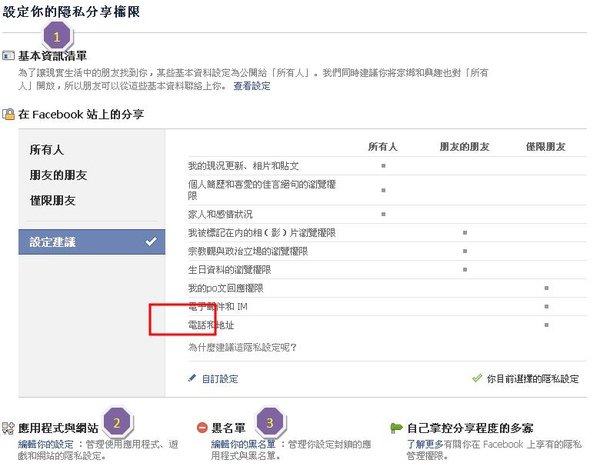Select the 所有人 sharing preset
This screenshot has width=600, height=473.
(46, 150)
